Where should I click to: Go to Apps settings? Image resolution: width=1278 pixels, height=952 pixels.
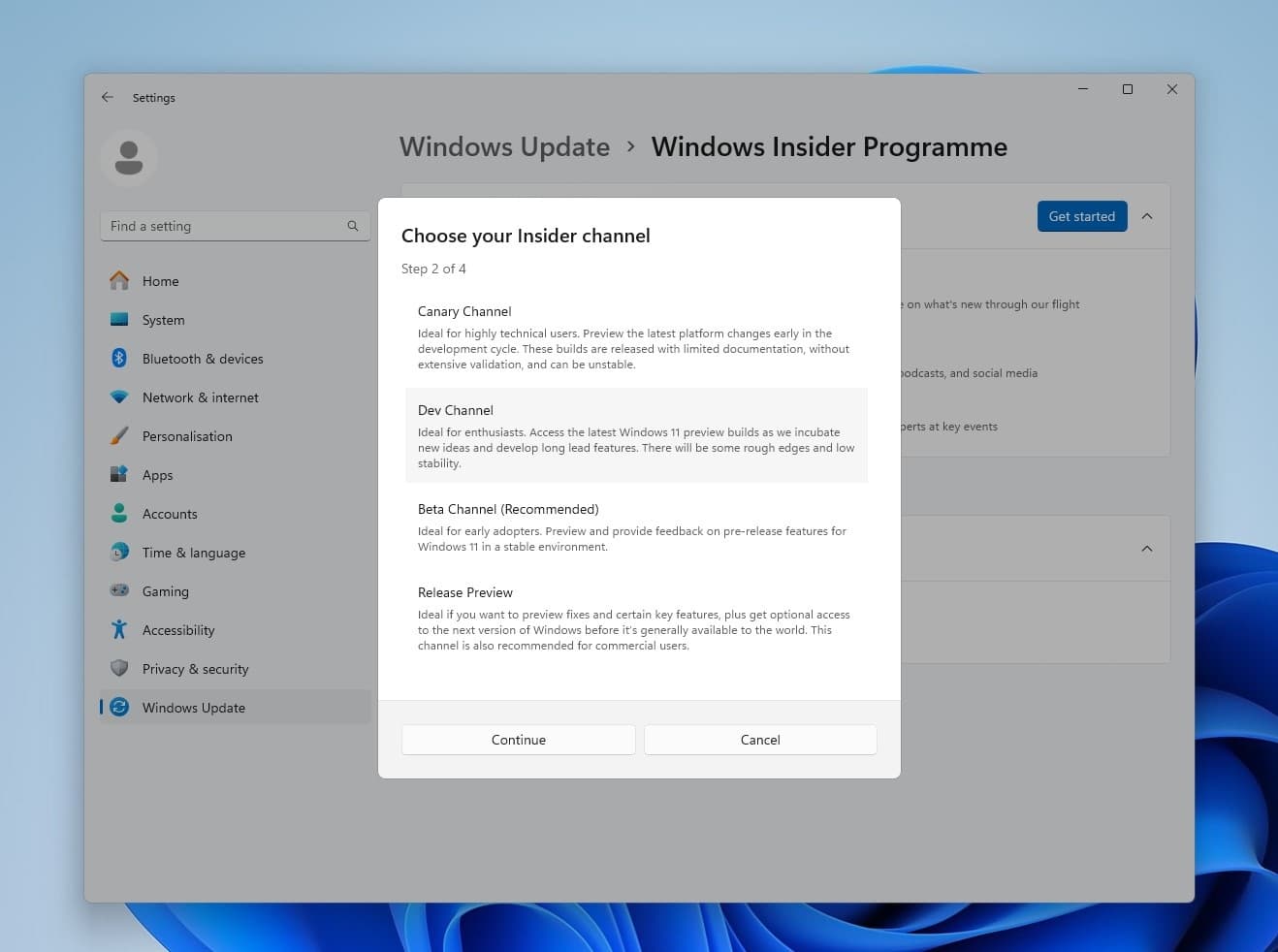[x=236, y=475]
